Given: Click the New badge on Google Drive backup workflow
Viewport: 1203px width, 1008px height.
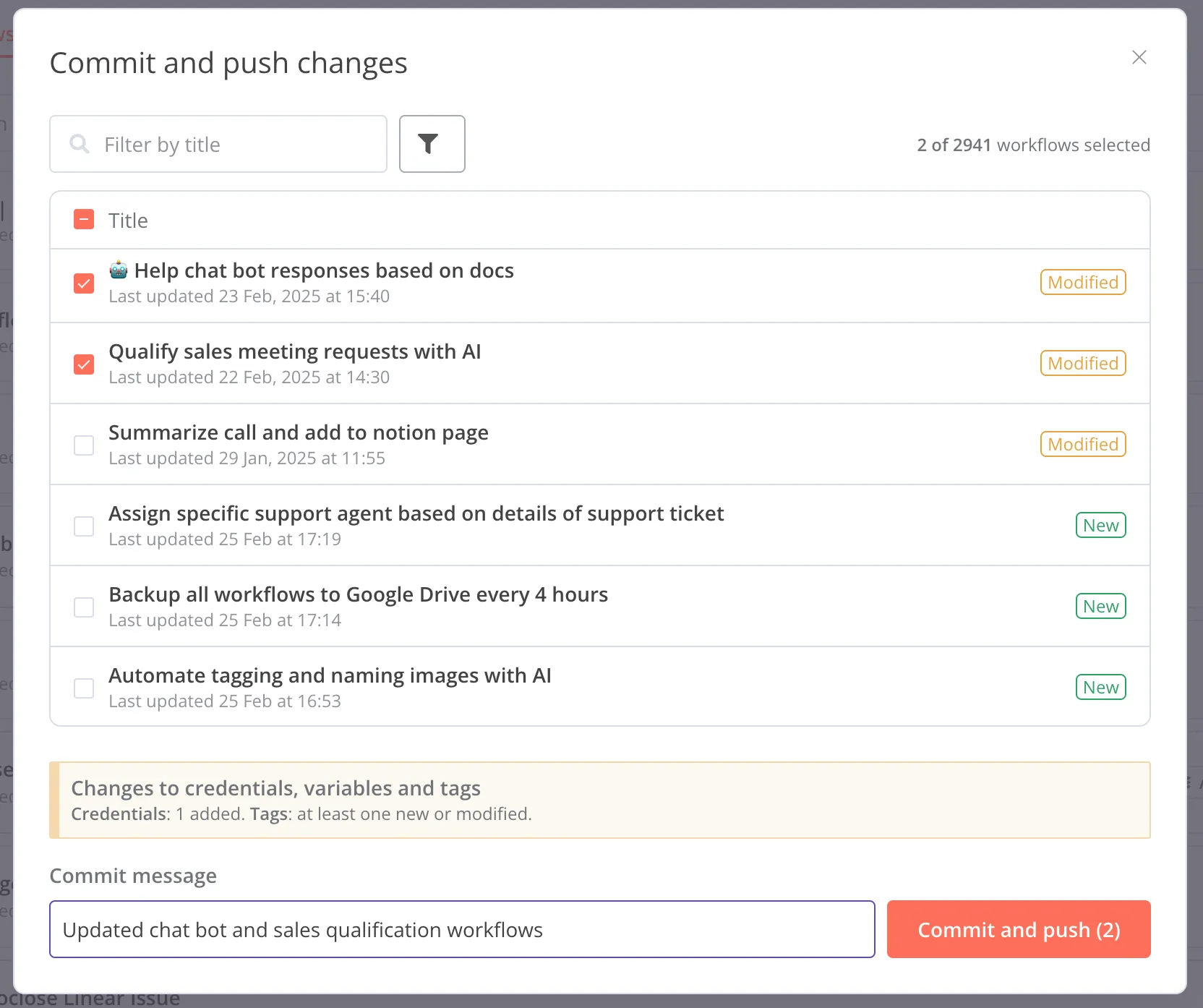Looking at the screenshot, I should click(1100, 606).
